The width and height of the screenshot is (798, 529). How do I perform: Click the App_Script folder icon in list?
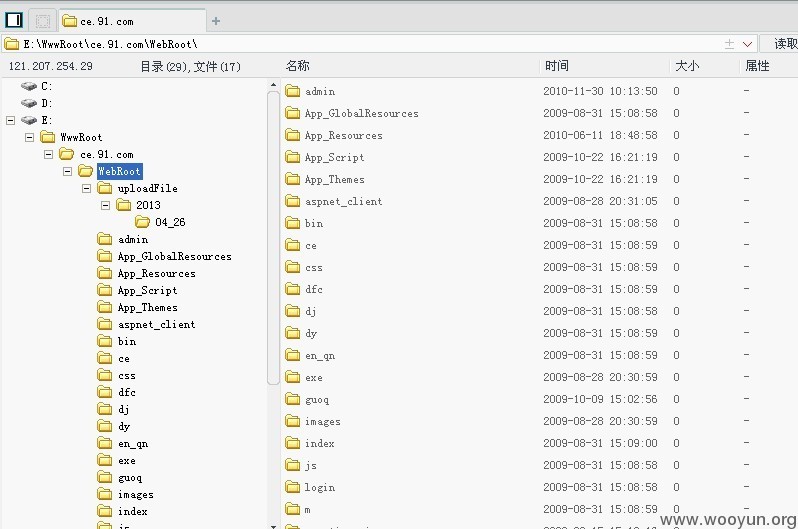point(293,157)
